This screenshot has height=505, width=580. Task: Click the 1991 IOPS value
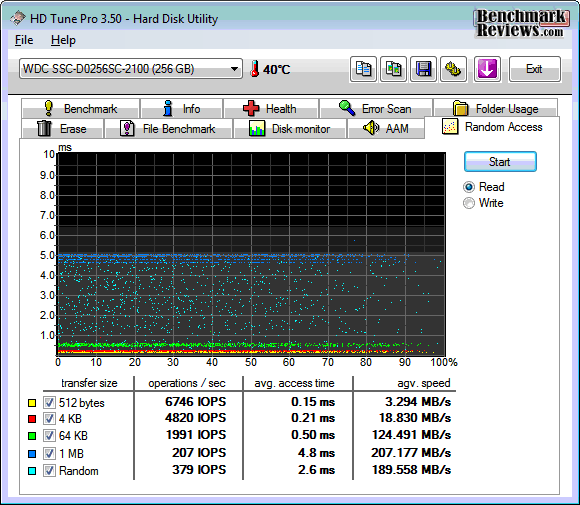(196, 434)
